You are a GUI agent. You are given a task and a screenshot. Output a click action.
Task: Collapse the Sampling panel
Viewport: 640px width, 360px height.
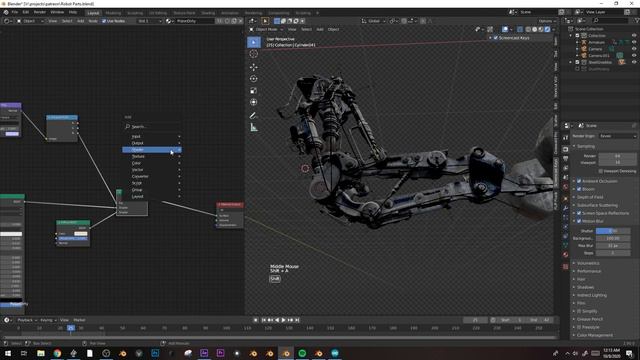pyautogui.click(x=586, y=146)
